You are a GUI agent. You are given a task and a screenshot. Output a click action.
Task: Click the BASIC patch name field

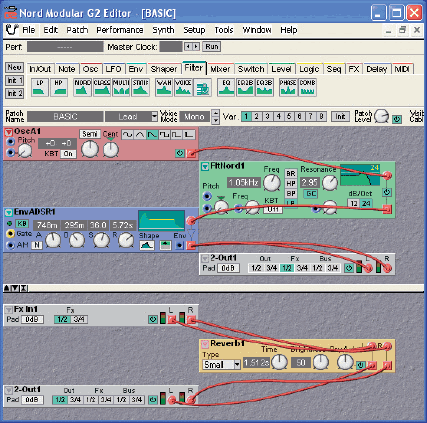[x=65, y=117]
